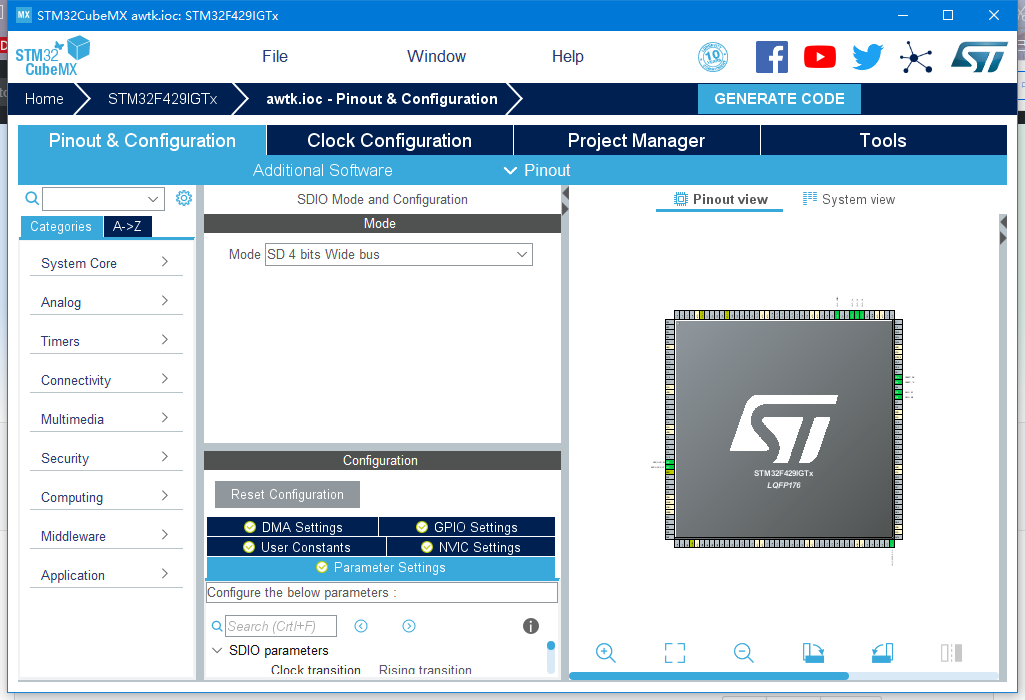Image resolution: width=1025 pixels, height=700 pixels.
Task: Click the parameter list vertical scrollbar
Action: point(550,657)
